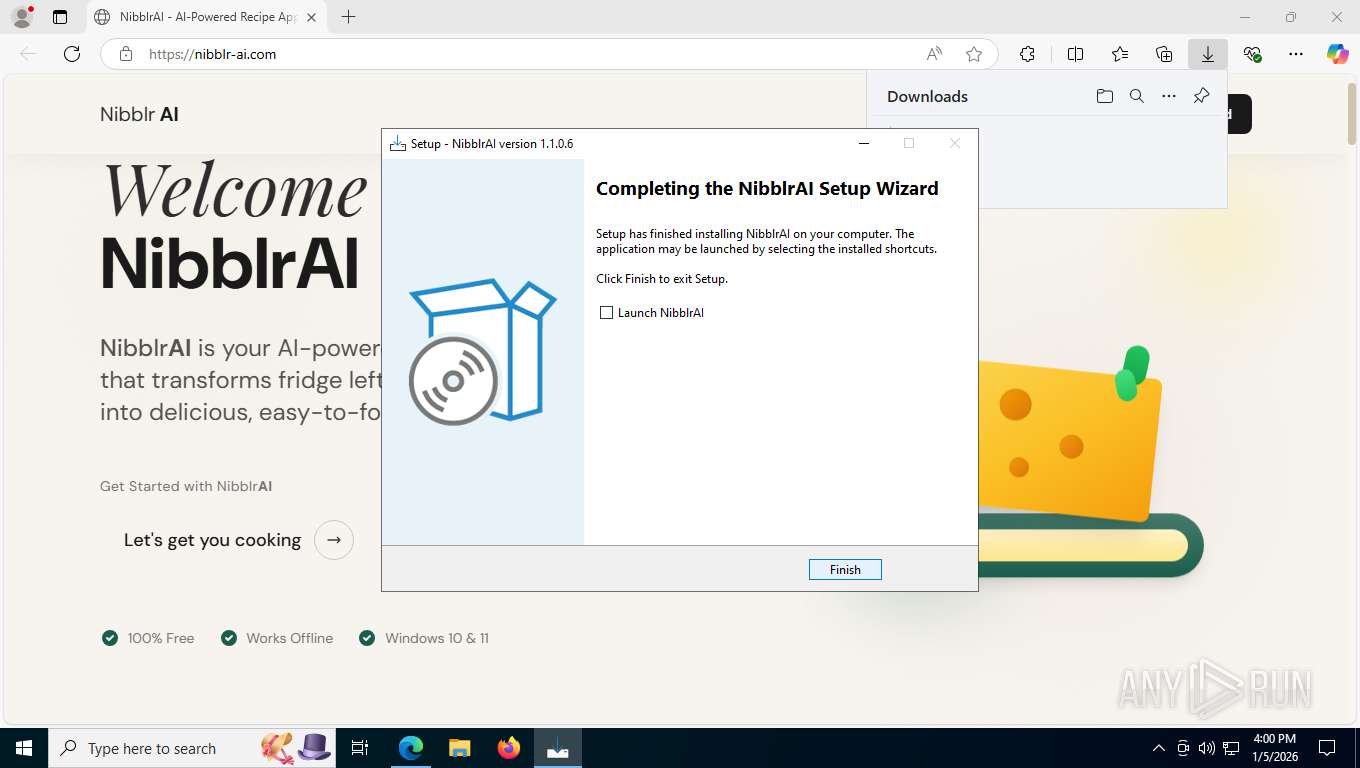This screenshot has width=1360, height=768.
Task: Open more options in Downloads panel
Action: [x=1168, y=96]
